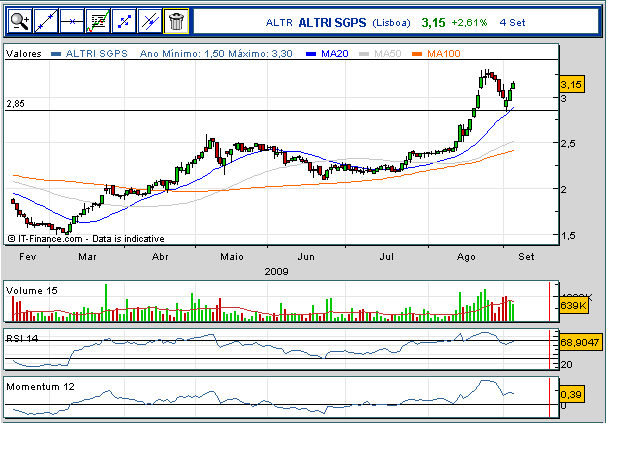623x462 pixels.
Task: Click the gray MA50 color marker
Action: pyautogui.click(x=364, y=54)
